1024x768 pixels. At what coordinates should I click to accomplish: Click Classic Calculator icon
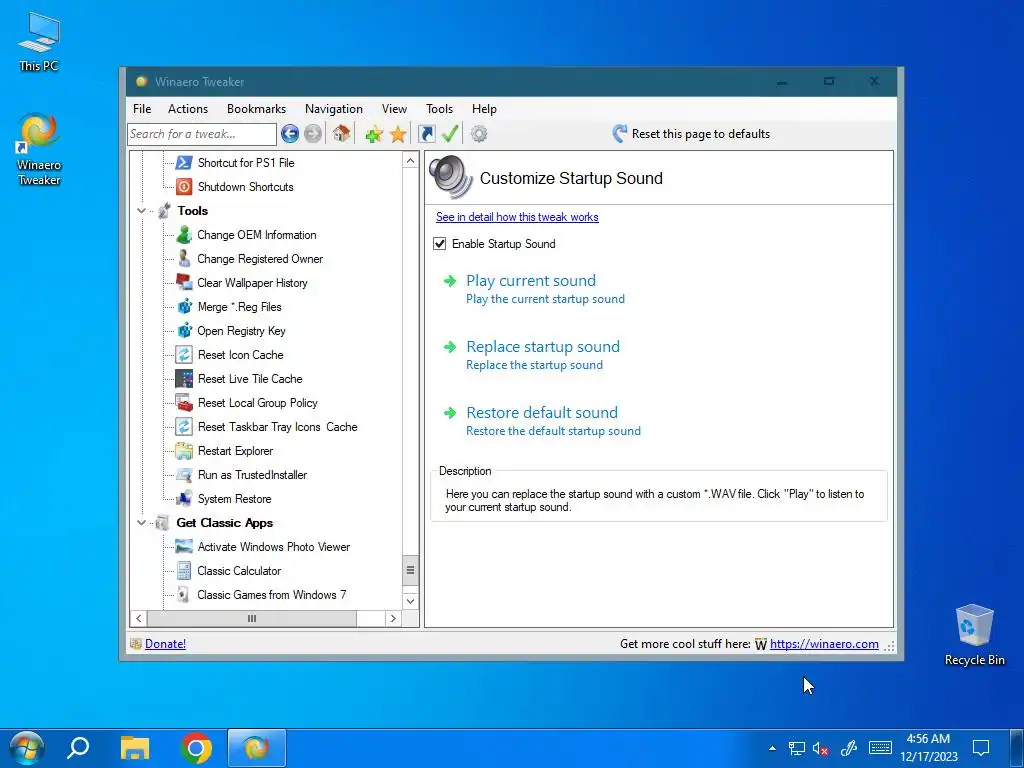coord(184,571)
